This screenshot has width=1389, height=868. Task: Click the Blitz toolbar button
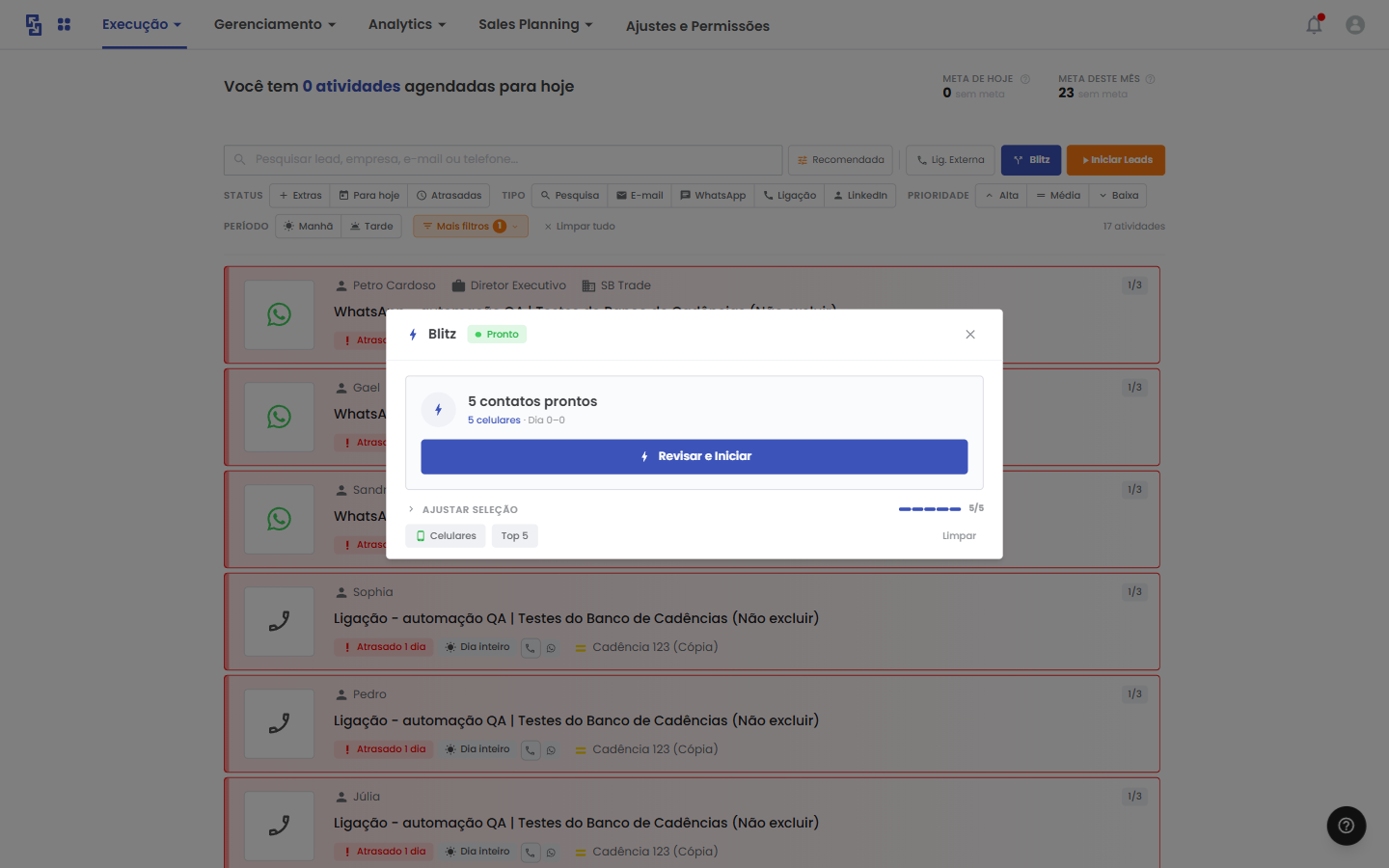point(1031,160)
